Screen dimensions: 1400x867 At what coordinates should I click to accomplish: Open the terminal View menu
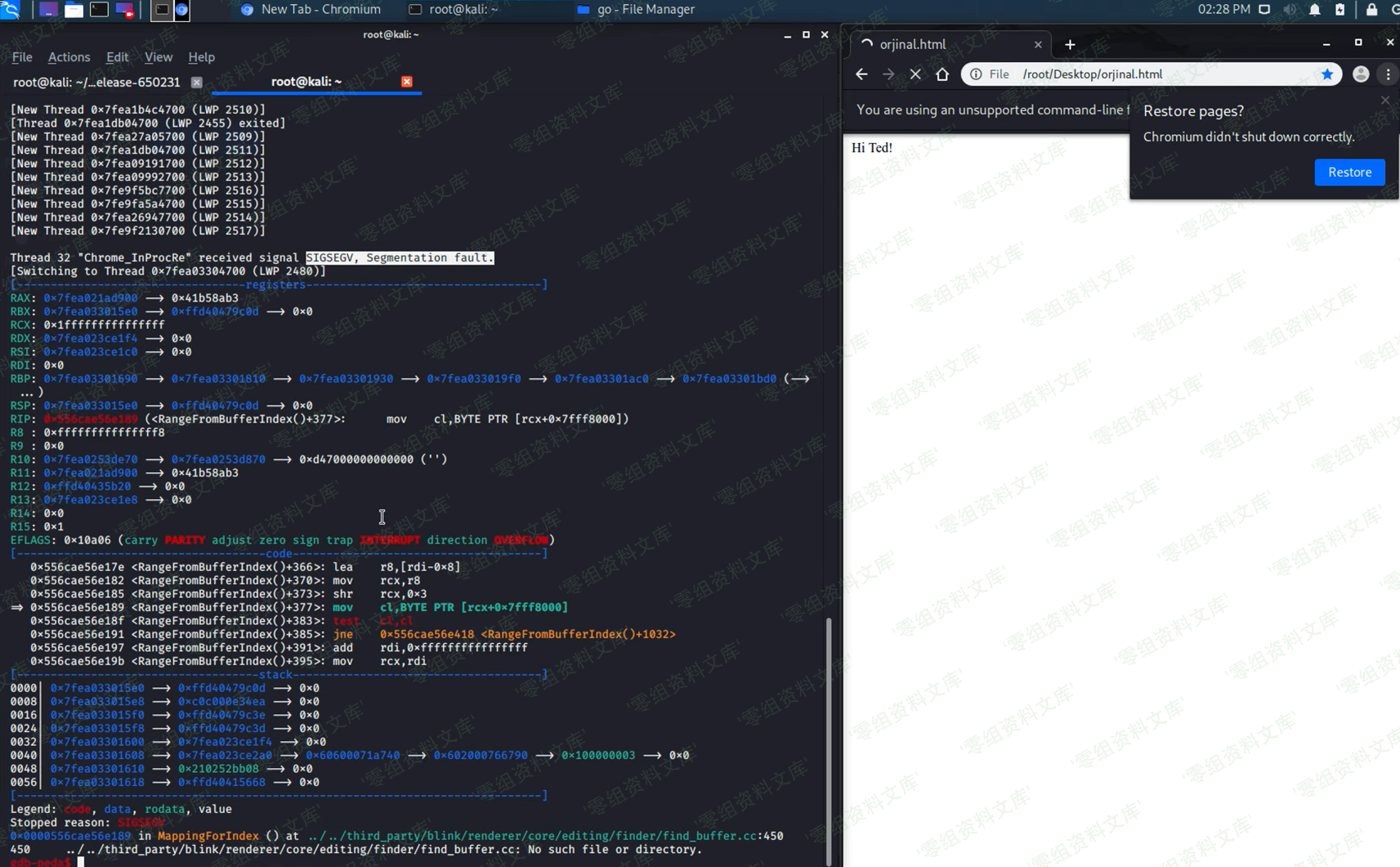[159, 57]
